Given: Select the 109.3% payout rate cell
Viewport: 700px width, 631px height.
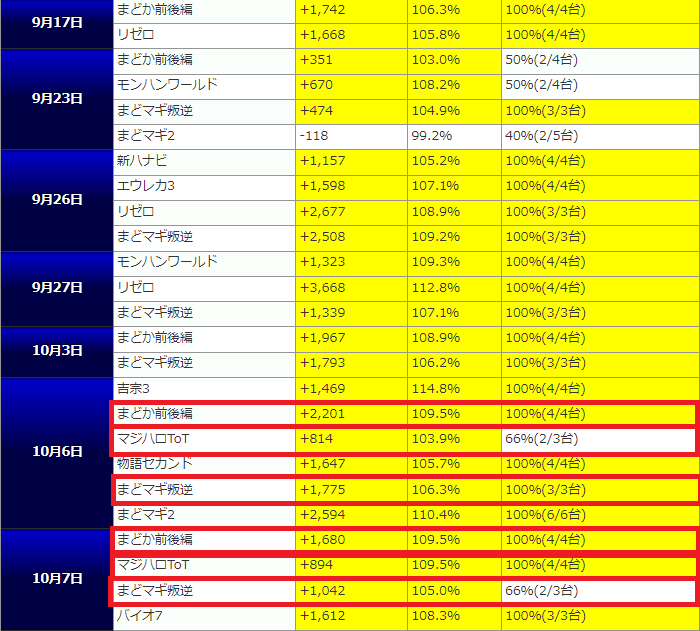Looking at the screenshot, I should [x=454, y=263].
